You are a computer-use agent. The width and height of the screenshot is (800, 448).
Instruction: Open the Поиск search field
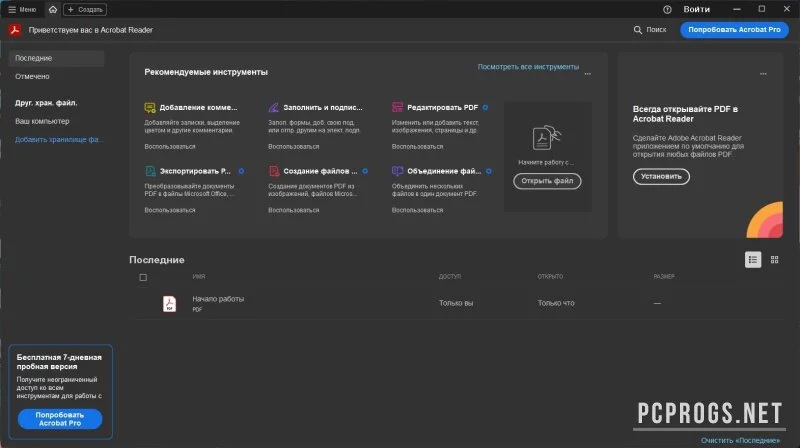(x=650, y=30)
